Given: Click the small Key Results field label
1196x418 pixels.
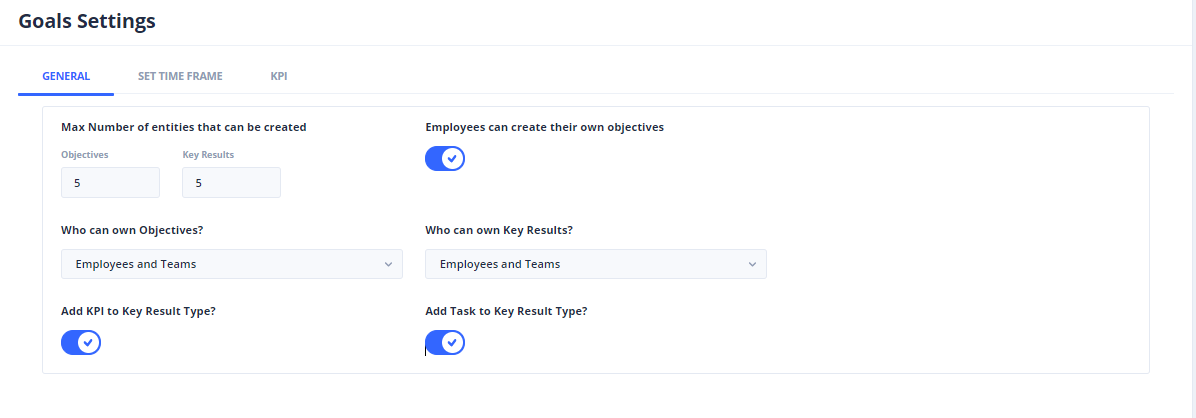Looking at the screenshot, I should point(208,155).
